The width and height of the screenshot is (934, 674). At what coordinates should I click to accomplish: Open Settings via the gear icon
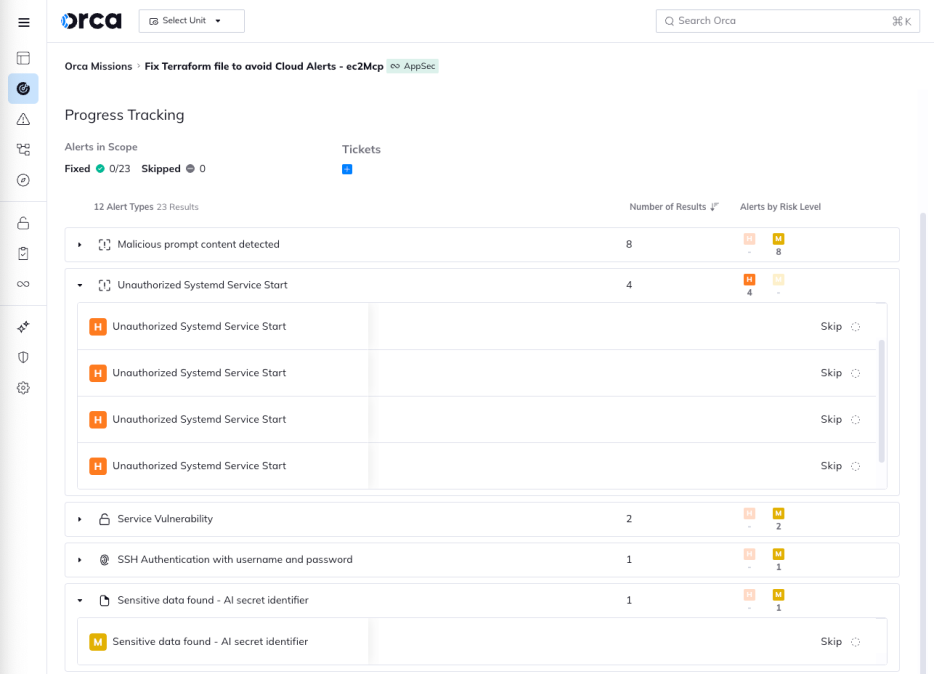22,387
